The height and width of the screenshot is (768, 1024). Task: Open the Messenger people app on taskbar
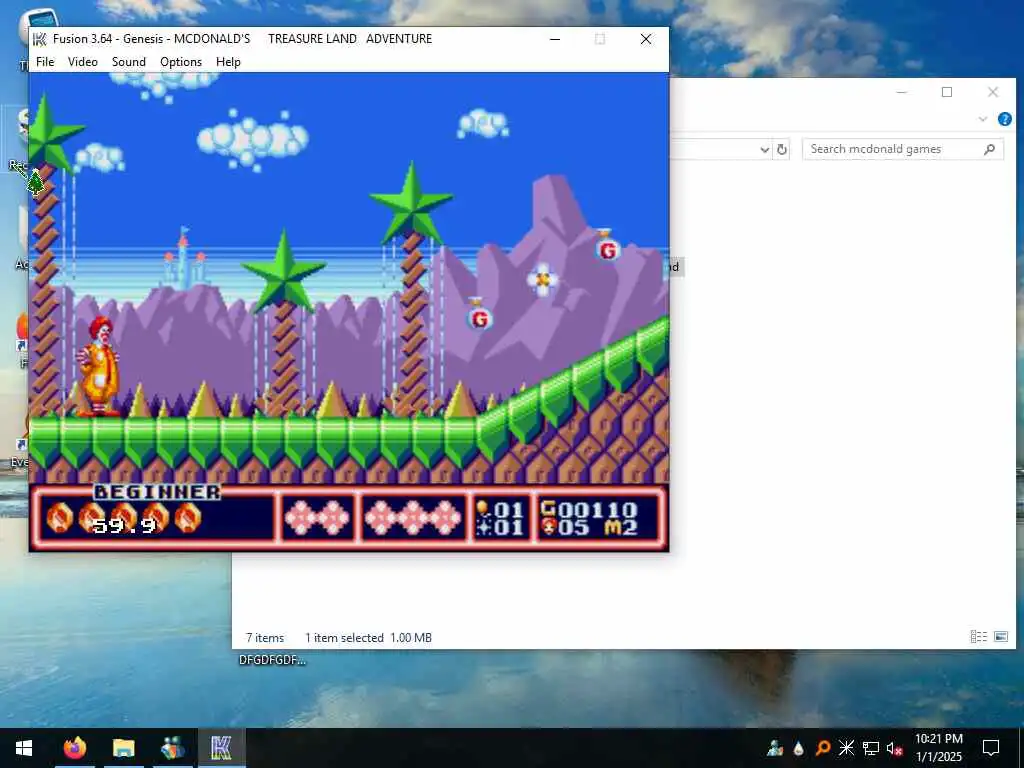pos(172,748)
